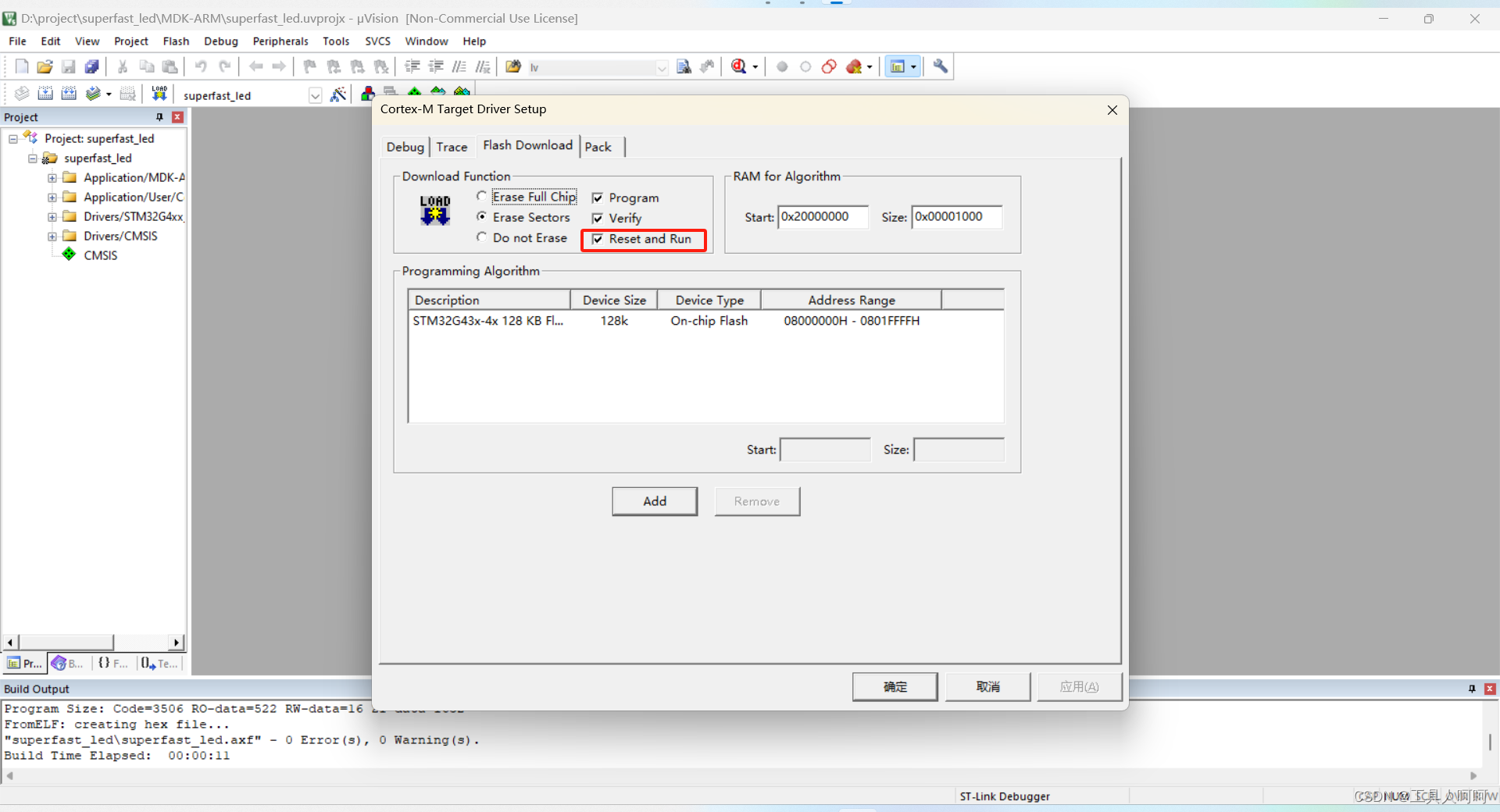Click the Add algorithm button
Viewport: 1500px width, 812px height.
click(655, 501)
